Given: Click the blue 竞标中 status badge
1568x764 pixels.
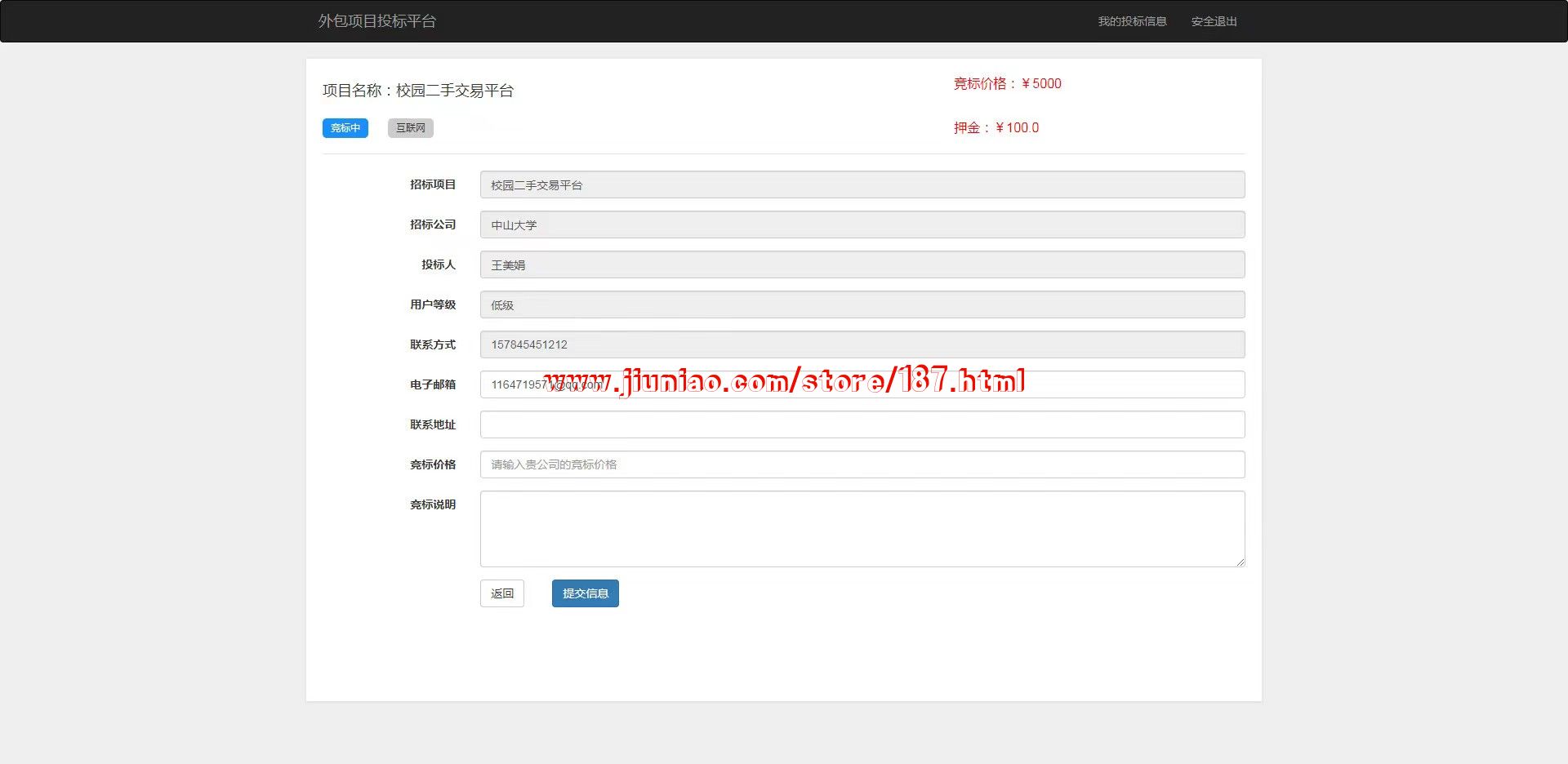Looking at the screenshot, I should click(x=345, y=128).
